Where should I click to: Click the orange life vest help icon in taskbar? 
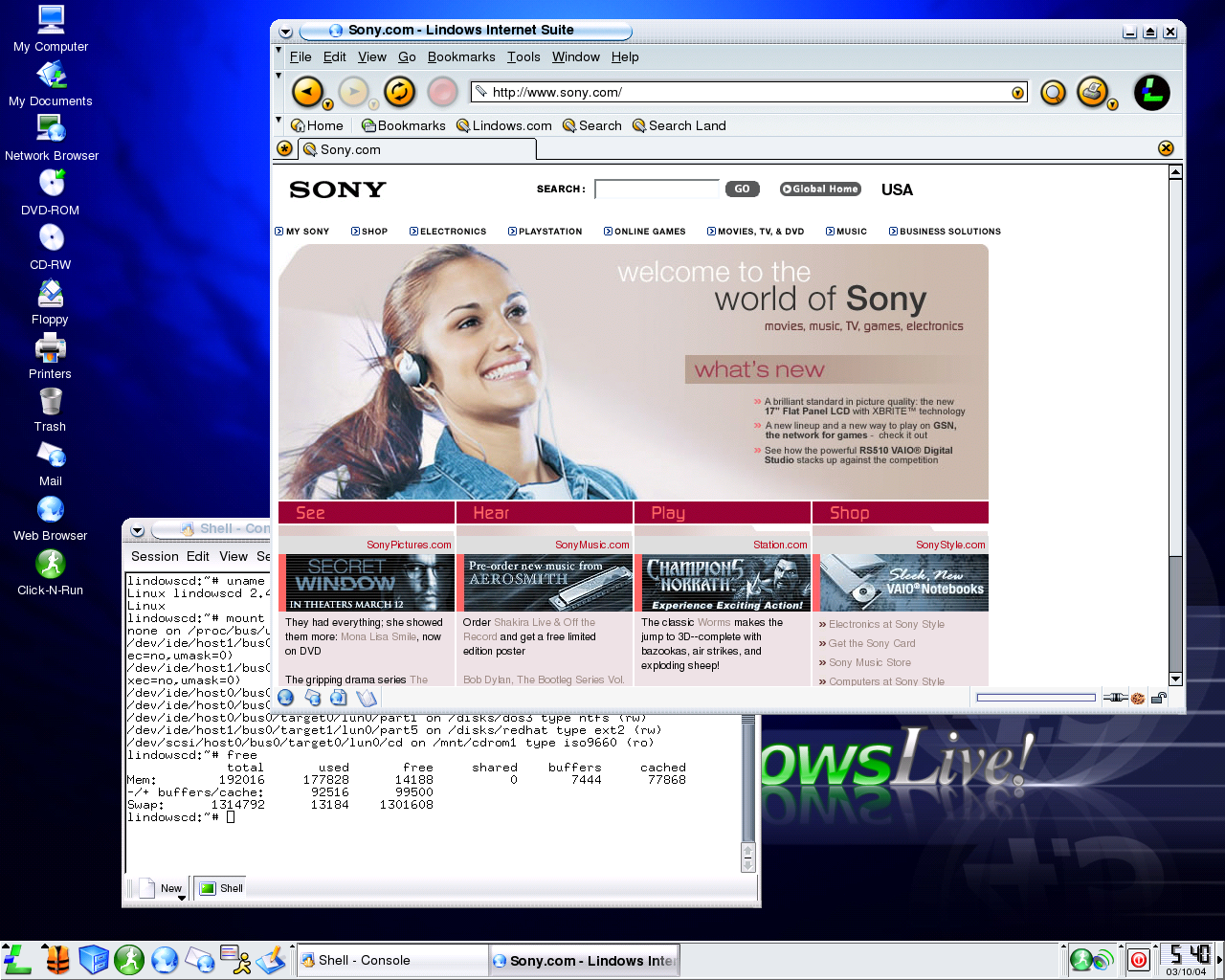click(57, 959)
